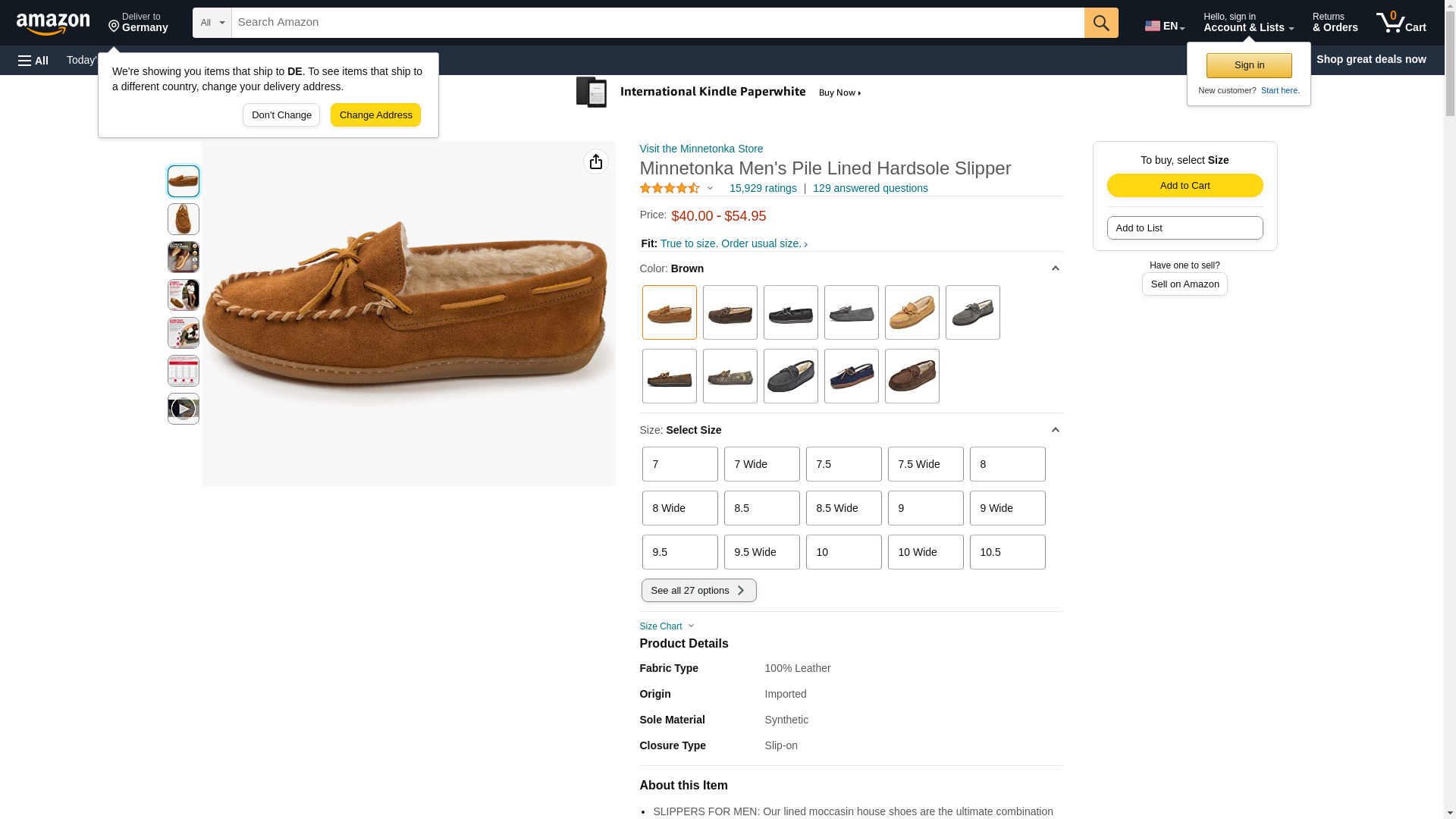Click the Add to Cart button

(x=1184, y=186)
